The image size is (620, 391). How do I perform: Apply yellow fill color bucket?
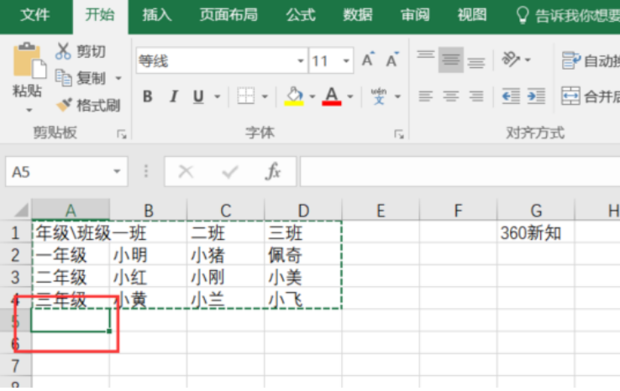pyautogui.click(x=294, y=96)
